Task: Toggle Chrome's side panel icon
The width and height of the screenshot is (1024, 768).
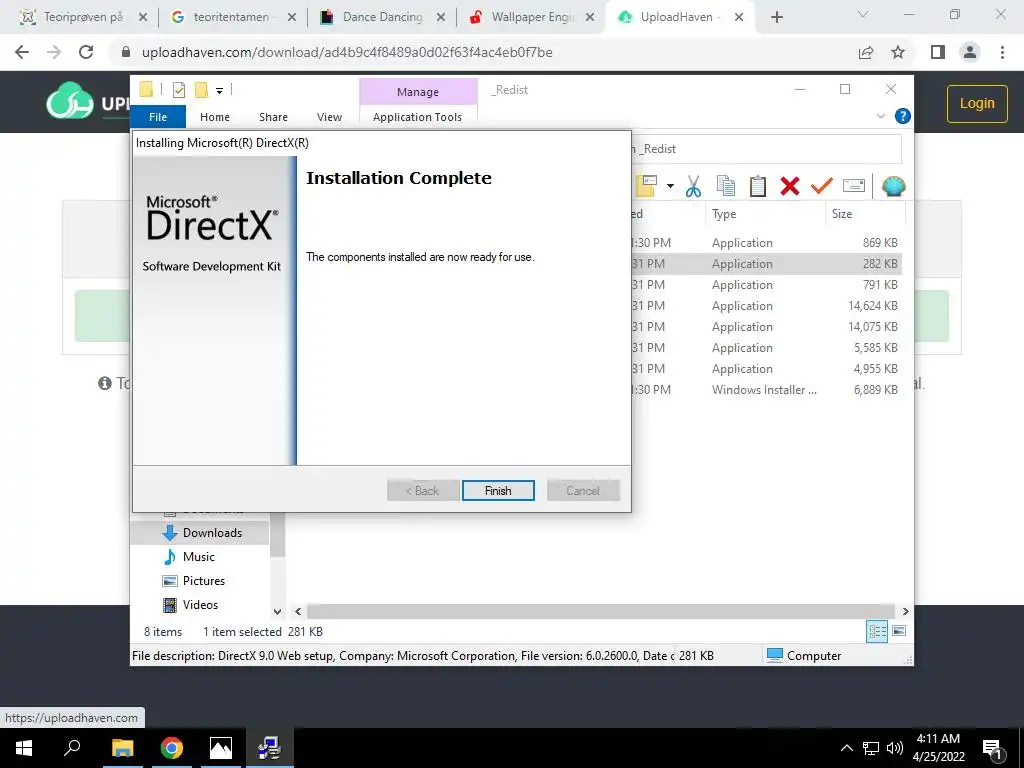Action: coord(938,52)
